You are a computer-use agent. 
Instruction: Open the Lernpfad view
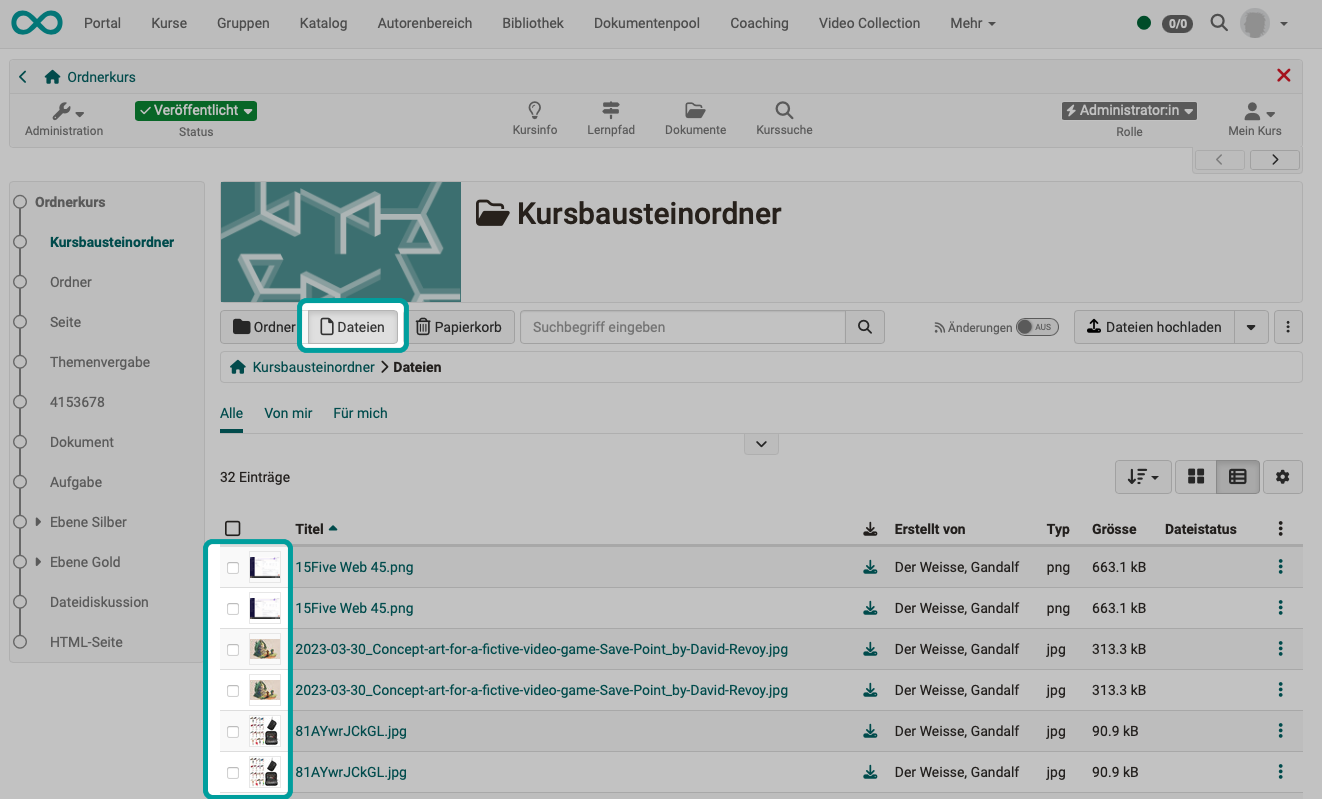coord(610,117)
